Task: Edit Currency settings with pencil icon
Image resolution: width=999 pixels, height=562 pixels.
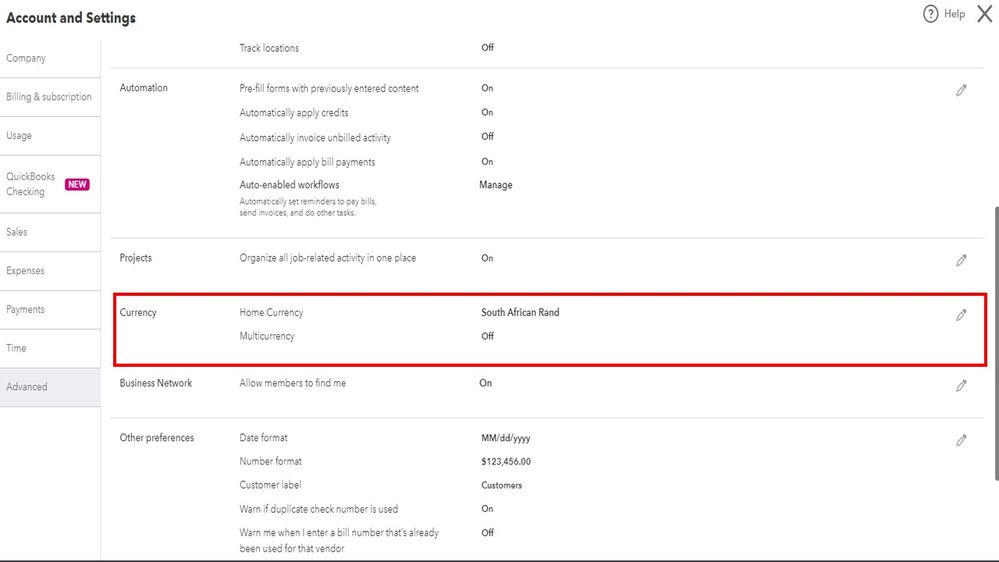Action: 961,314
